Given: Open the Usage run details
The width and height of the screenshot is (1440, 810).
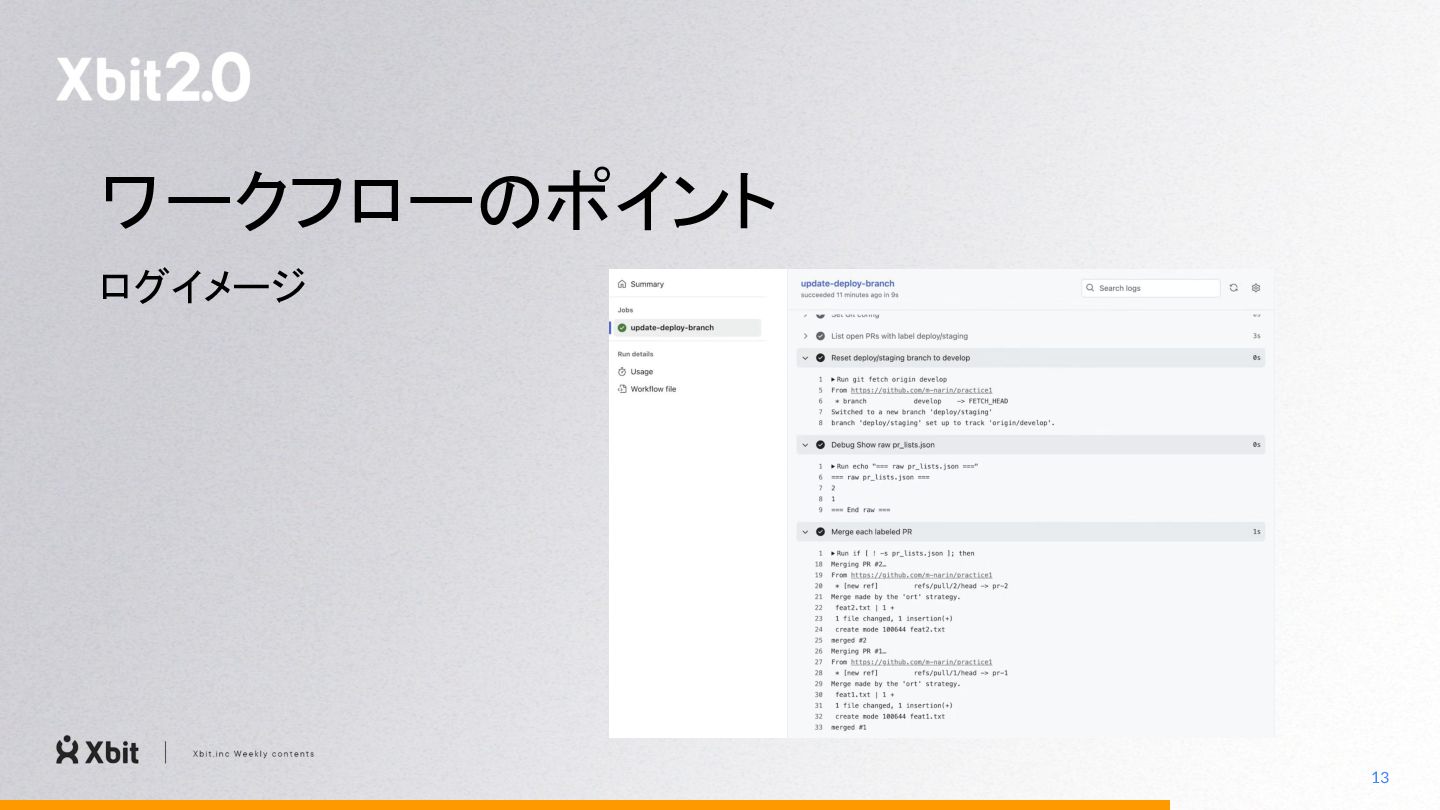Looking at the screenshot, I should coord(641,372).
